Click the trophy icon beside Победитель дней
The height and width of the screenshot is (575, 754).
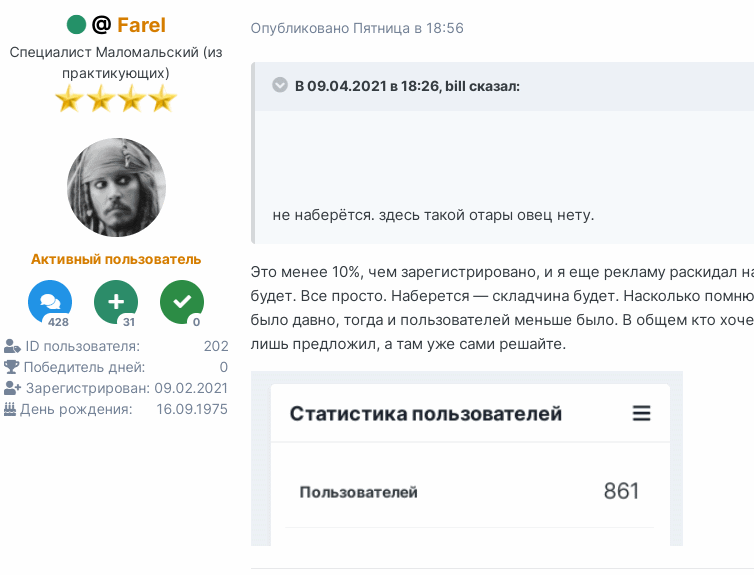point(12,367)
